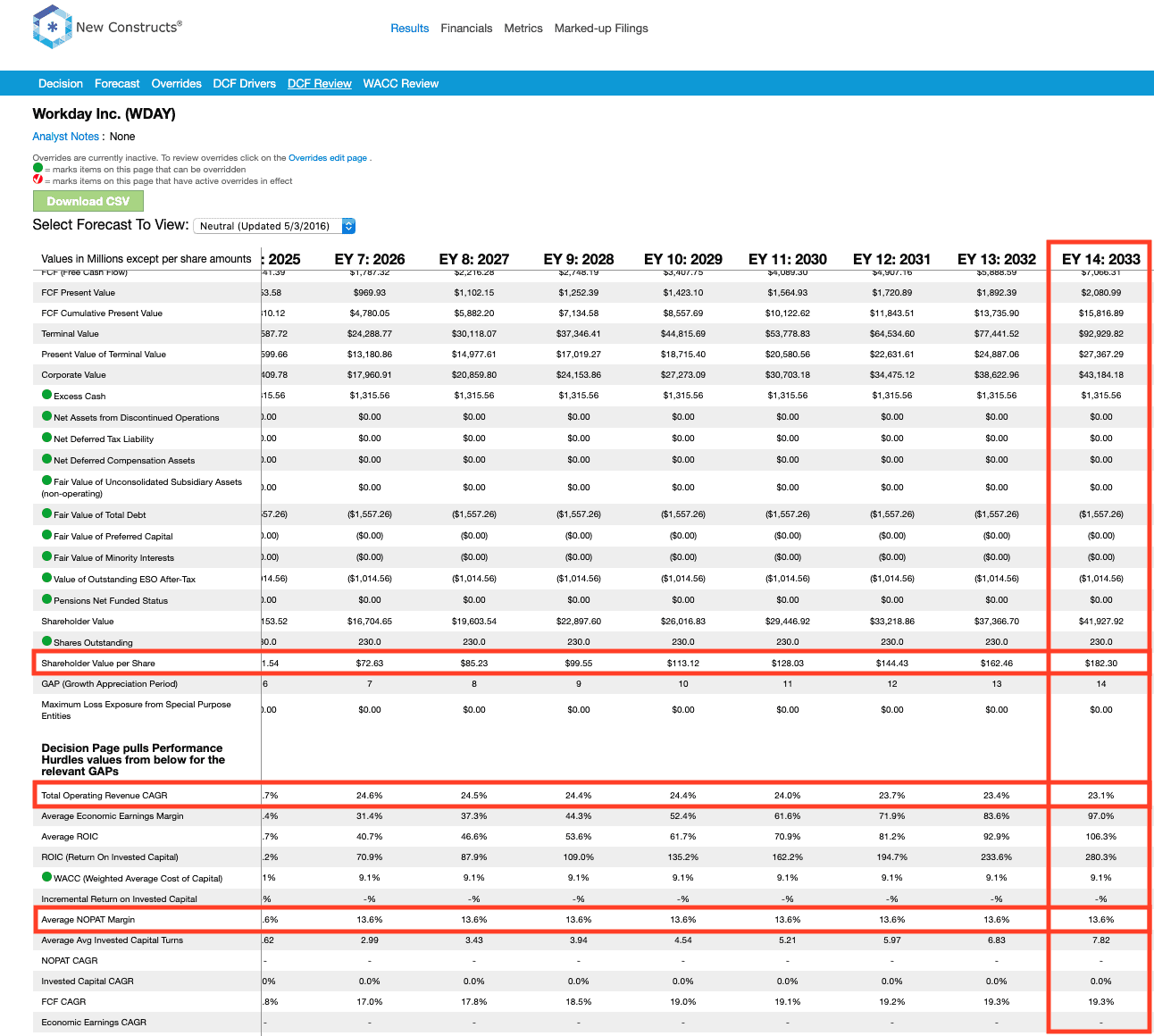Click the red checkmark icon in the legend
Viewport: 1154px width, 1036px height.
38,180
